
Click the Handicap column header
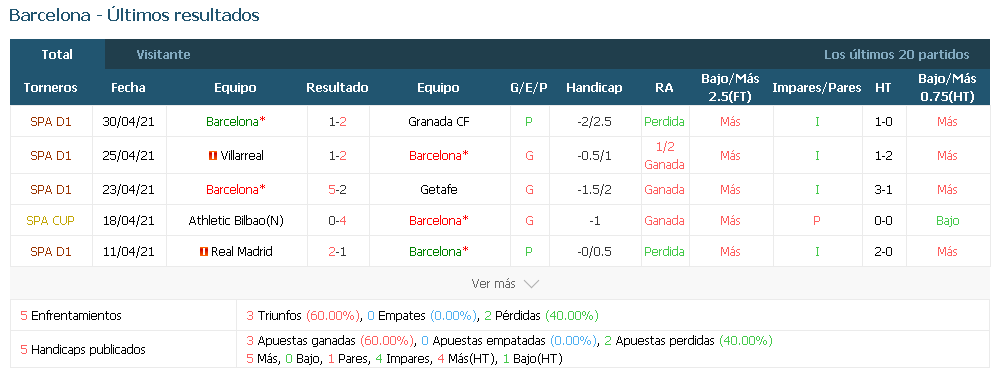[x=594, y=88]
